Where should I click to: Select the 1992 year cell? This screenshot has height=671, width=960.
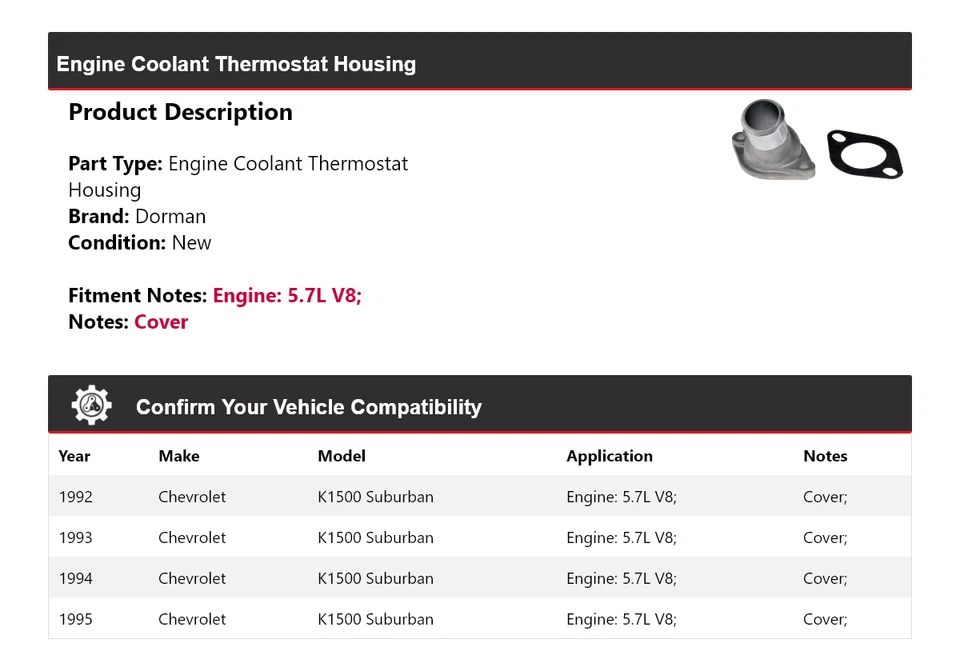tap(75, 497)
